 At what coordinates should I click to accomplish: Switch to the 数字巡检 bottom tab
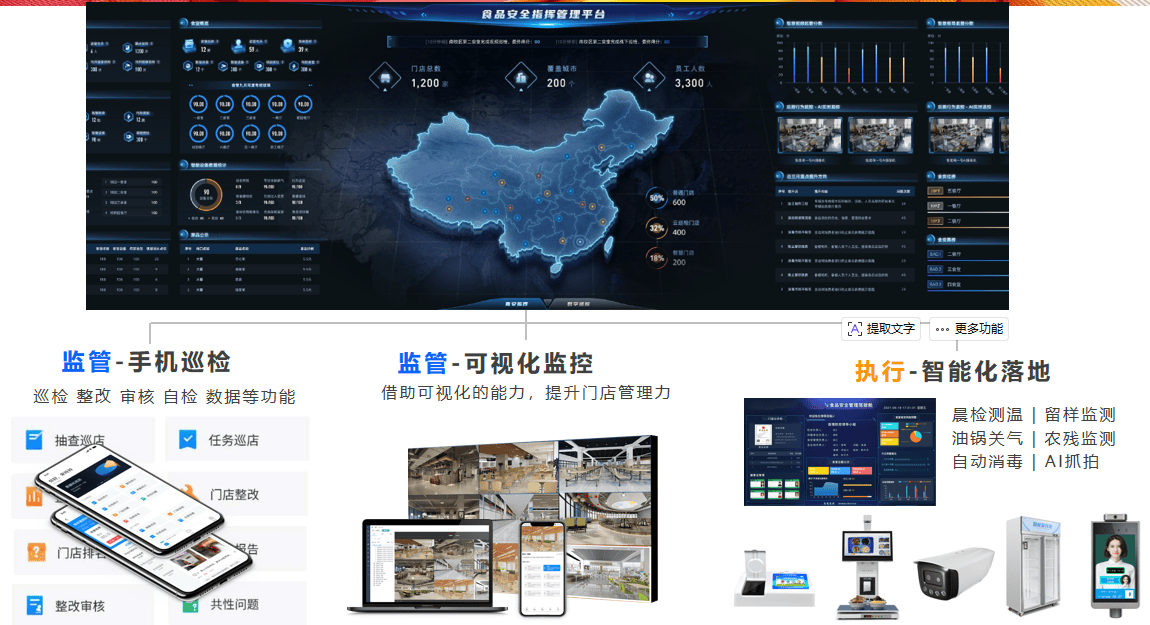(x=579, y=303)
